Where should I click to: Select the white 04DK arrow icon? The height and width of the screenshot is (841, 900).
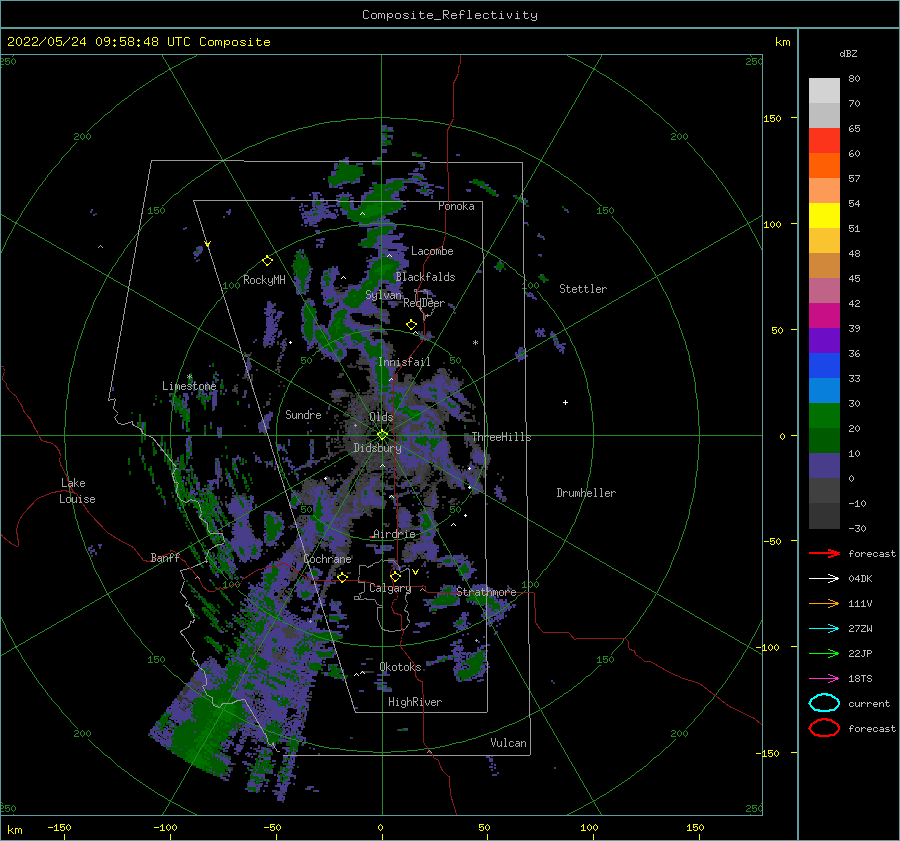824,579
